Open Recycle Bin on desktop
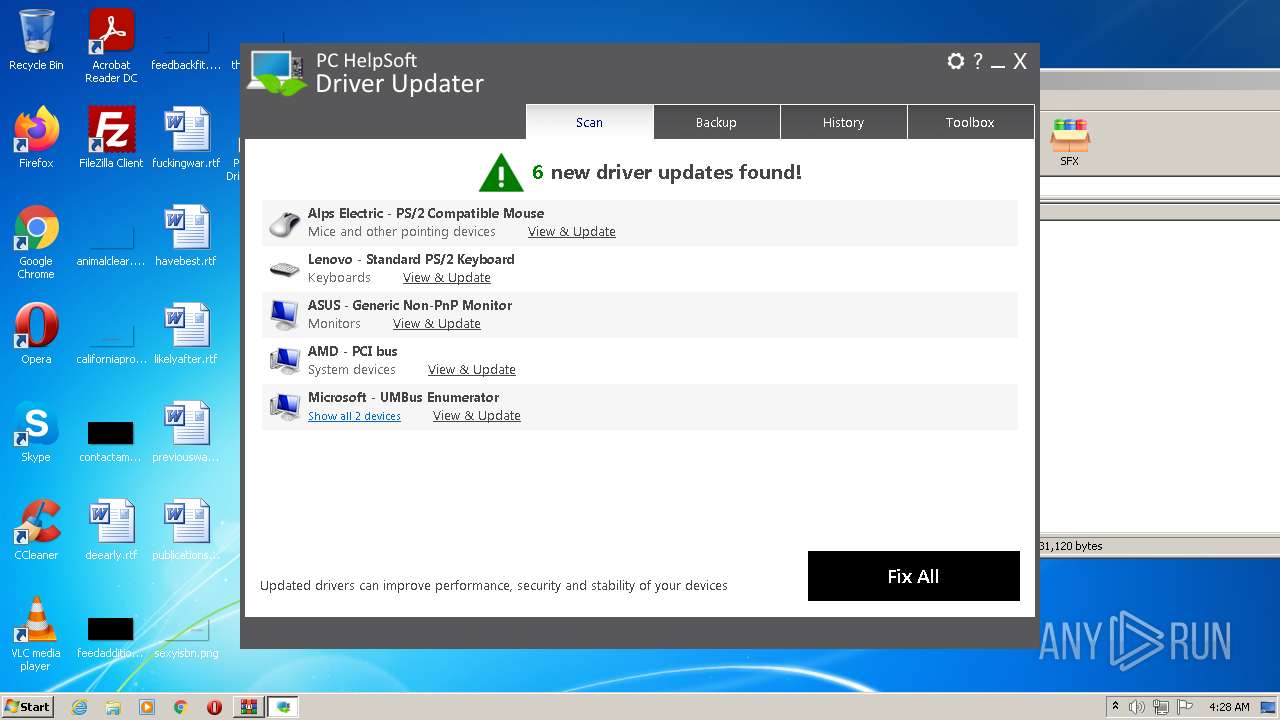The image size is (1280, 720). tap(36, 40)
